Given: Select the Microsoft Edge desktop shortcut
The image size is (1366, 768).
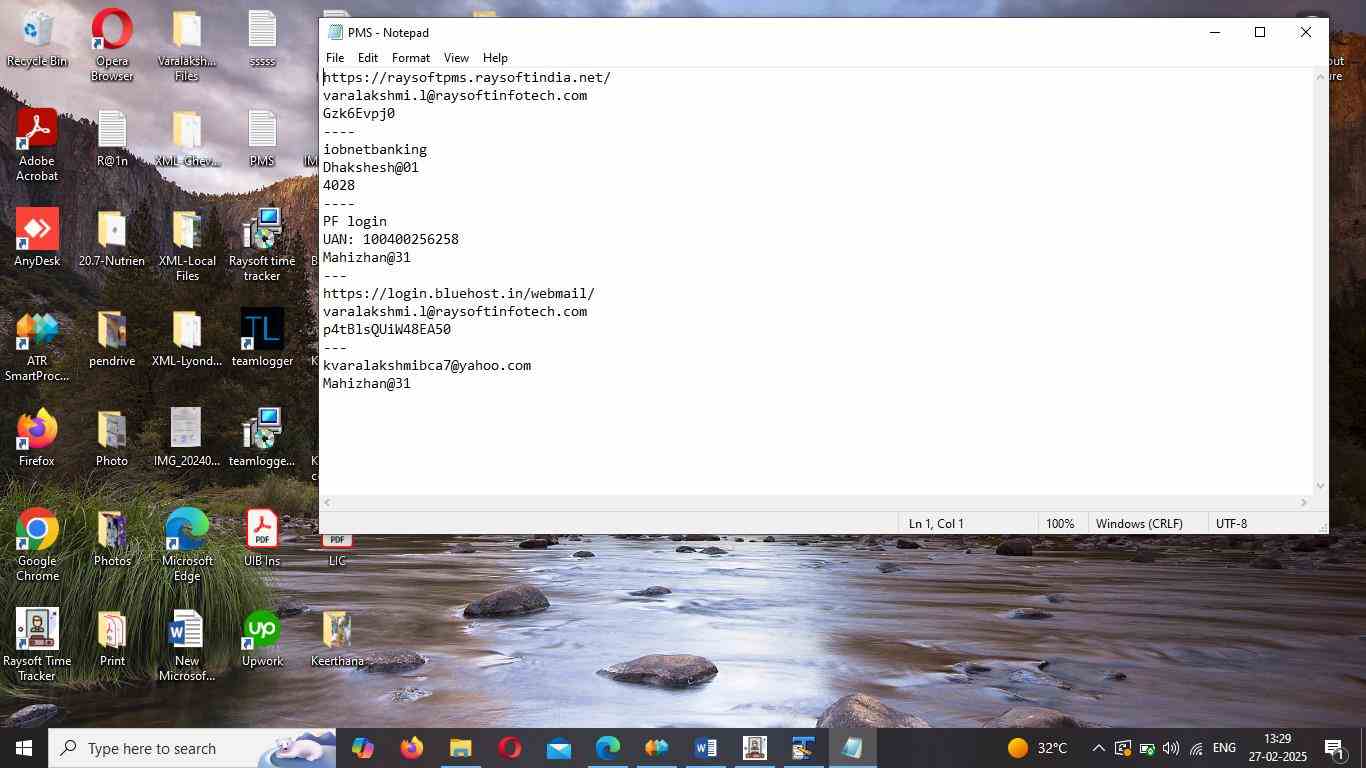Looking at the screenshot, I should point(187,546).
